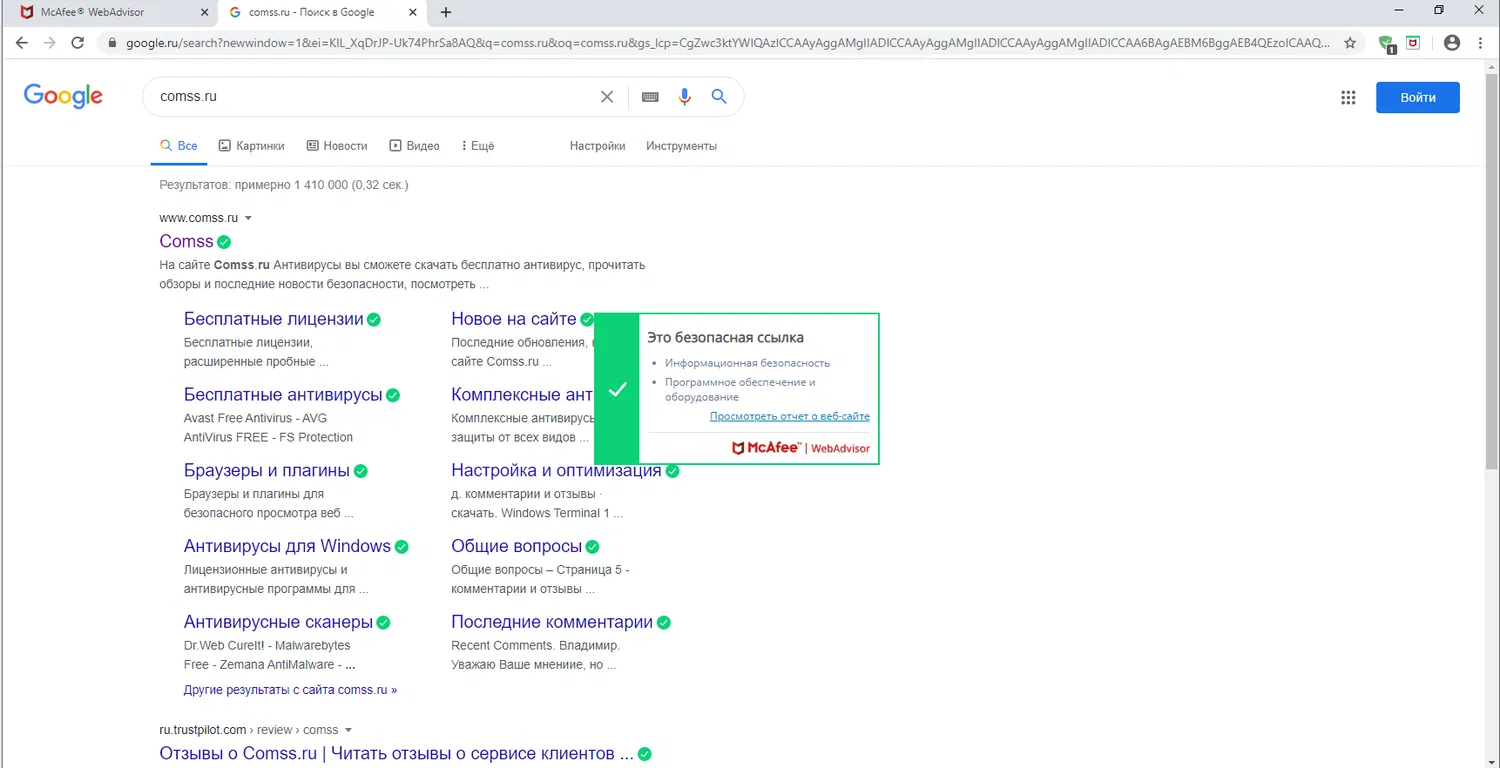Switch to Новости news results

[337, 146]
